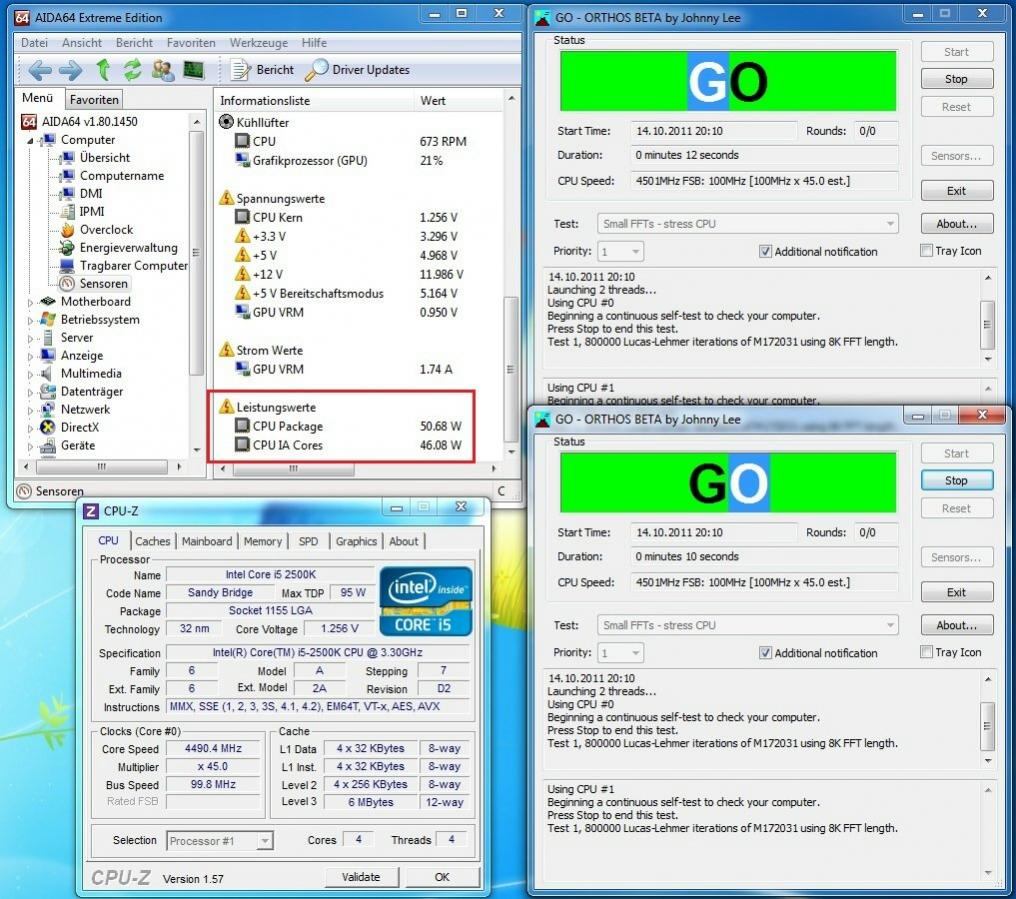Click About... in the upper ORTHOS window
This screenshot has width=1016, height=899.
(x=956, y=224)
